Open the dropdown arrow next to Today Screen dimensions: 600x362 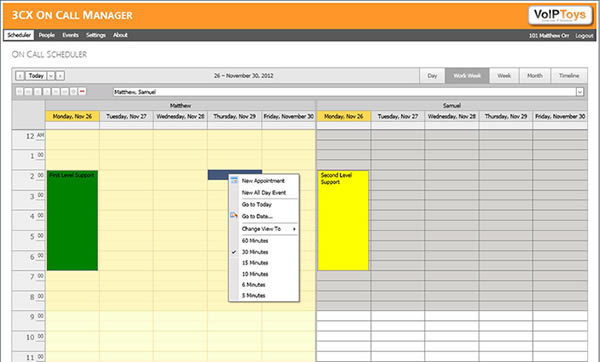(x=51, y=76)
